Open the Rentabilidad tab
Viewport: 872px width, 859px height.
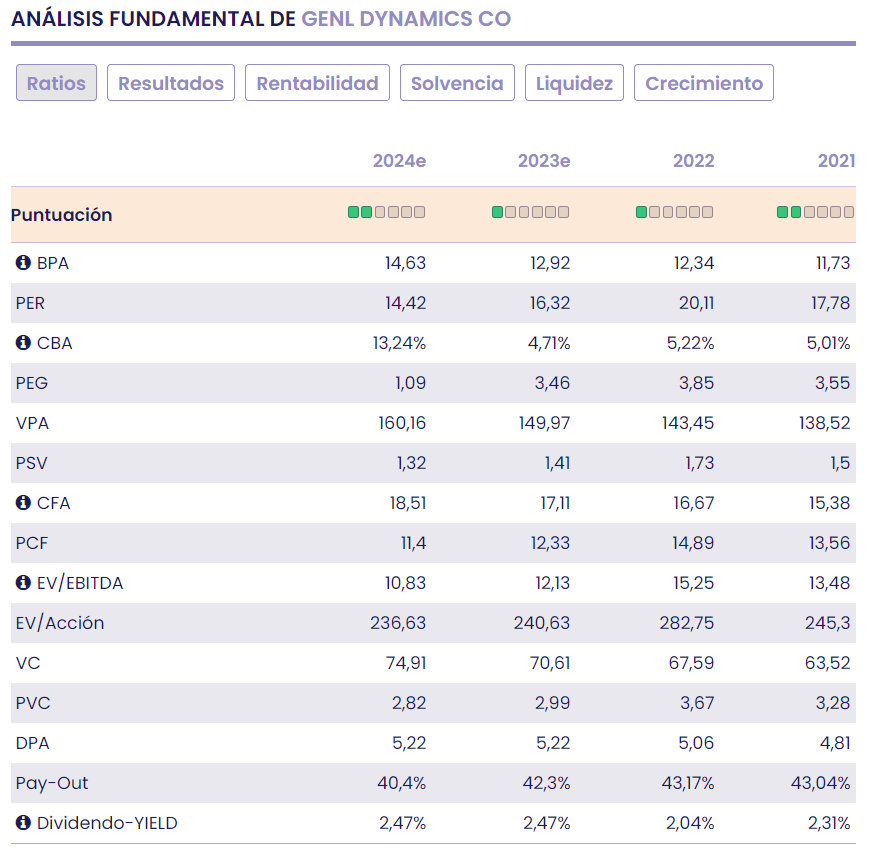tap(317, 83)
